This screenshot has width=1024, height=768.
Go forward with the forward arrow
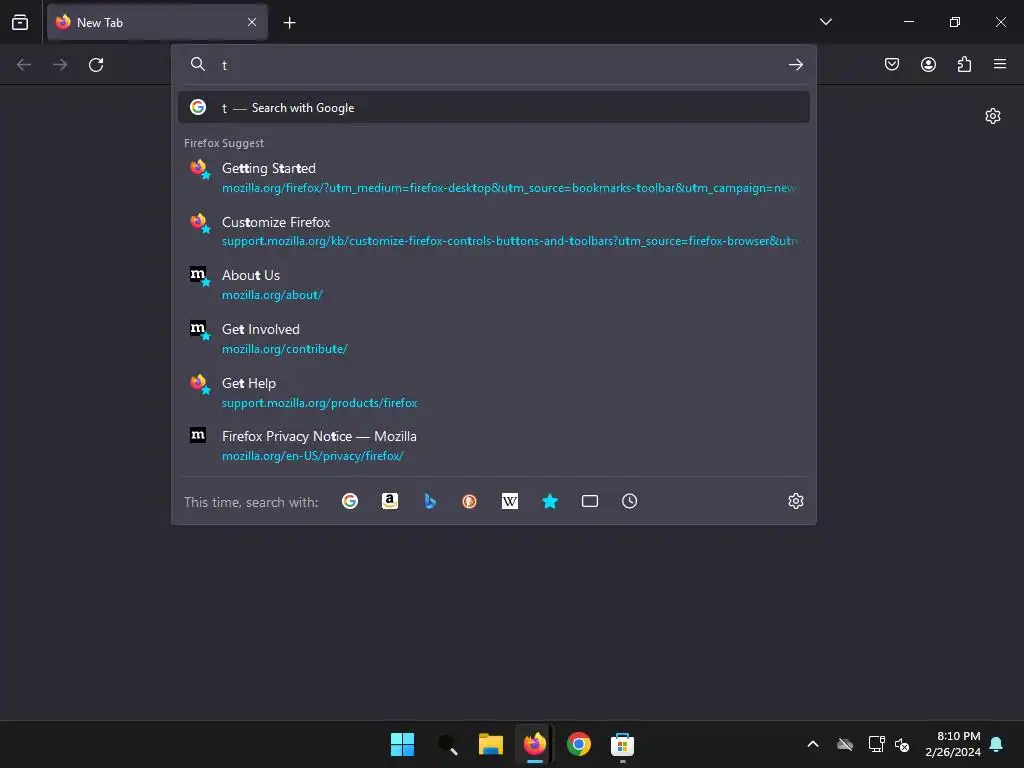(x=60, y=65)
